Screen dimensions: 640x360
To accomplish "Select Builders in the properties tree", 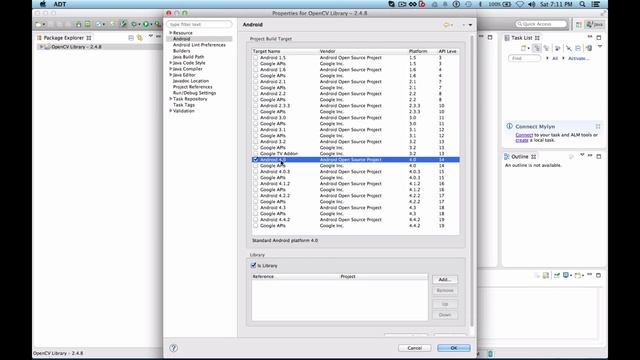I will (x=181, y=51).
